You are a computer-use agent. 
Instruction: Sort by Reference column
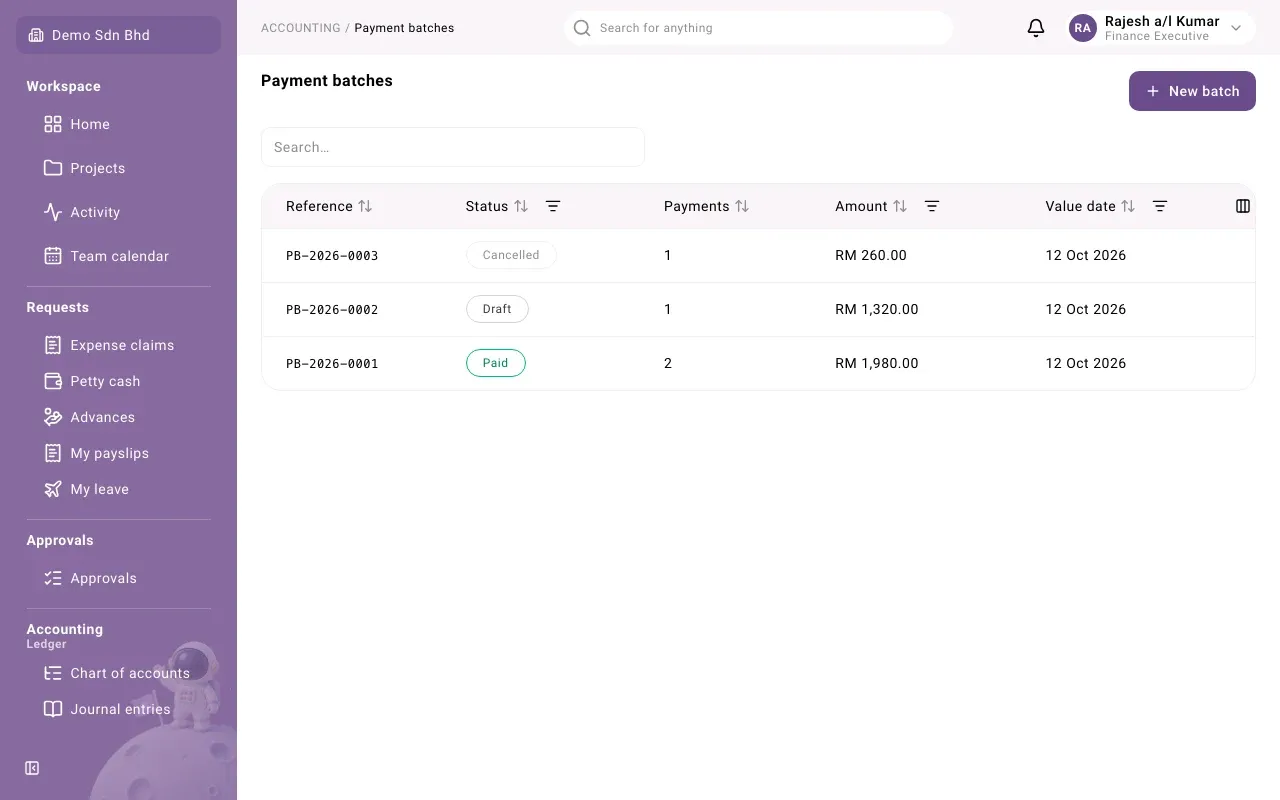365,206
